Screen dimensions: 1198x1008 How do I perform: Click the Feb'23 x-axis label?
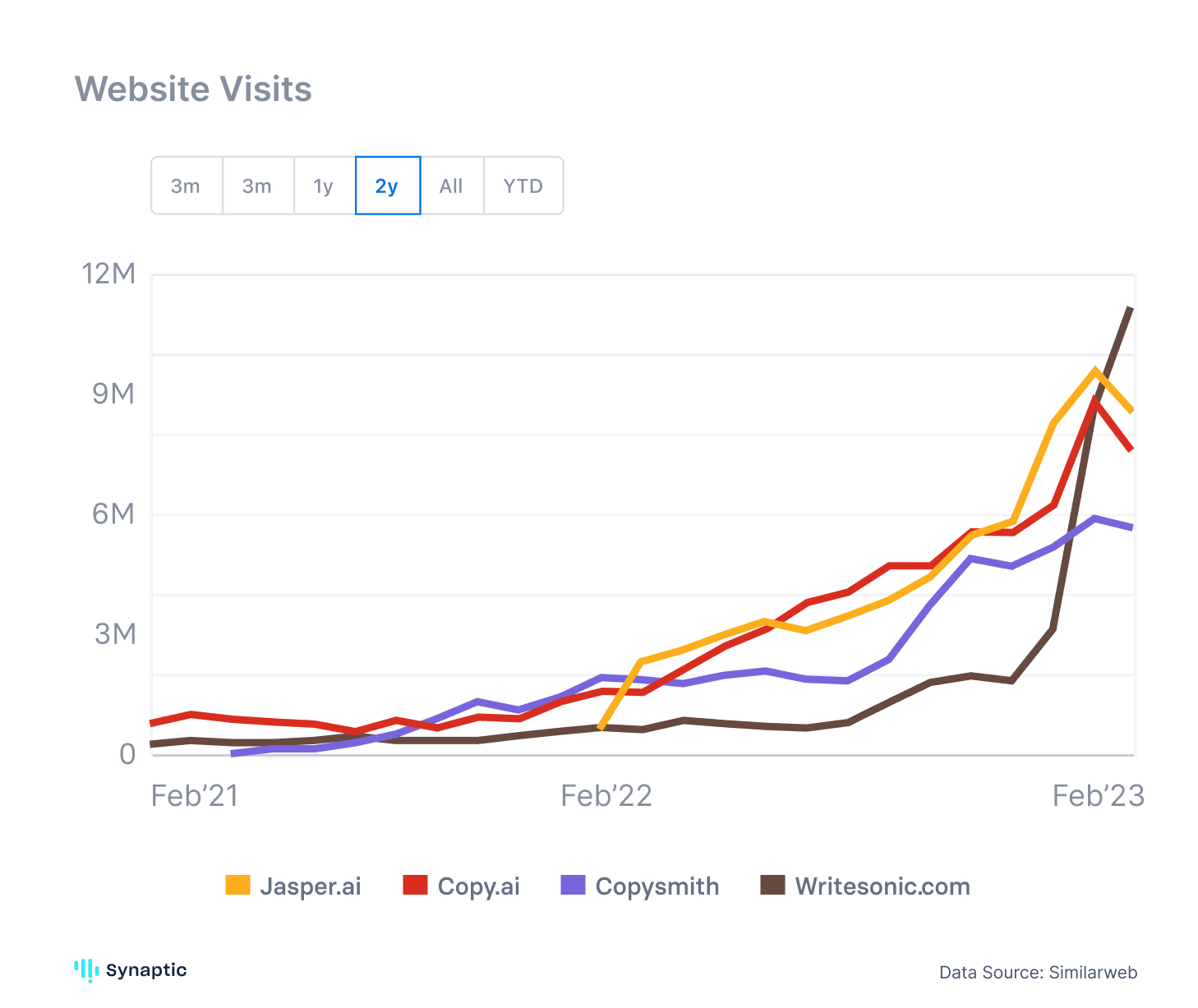tap(1099, 795)
